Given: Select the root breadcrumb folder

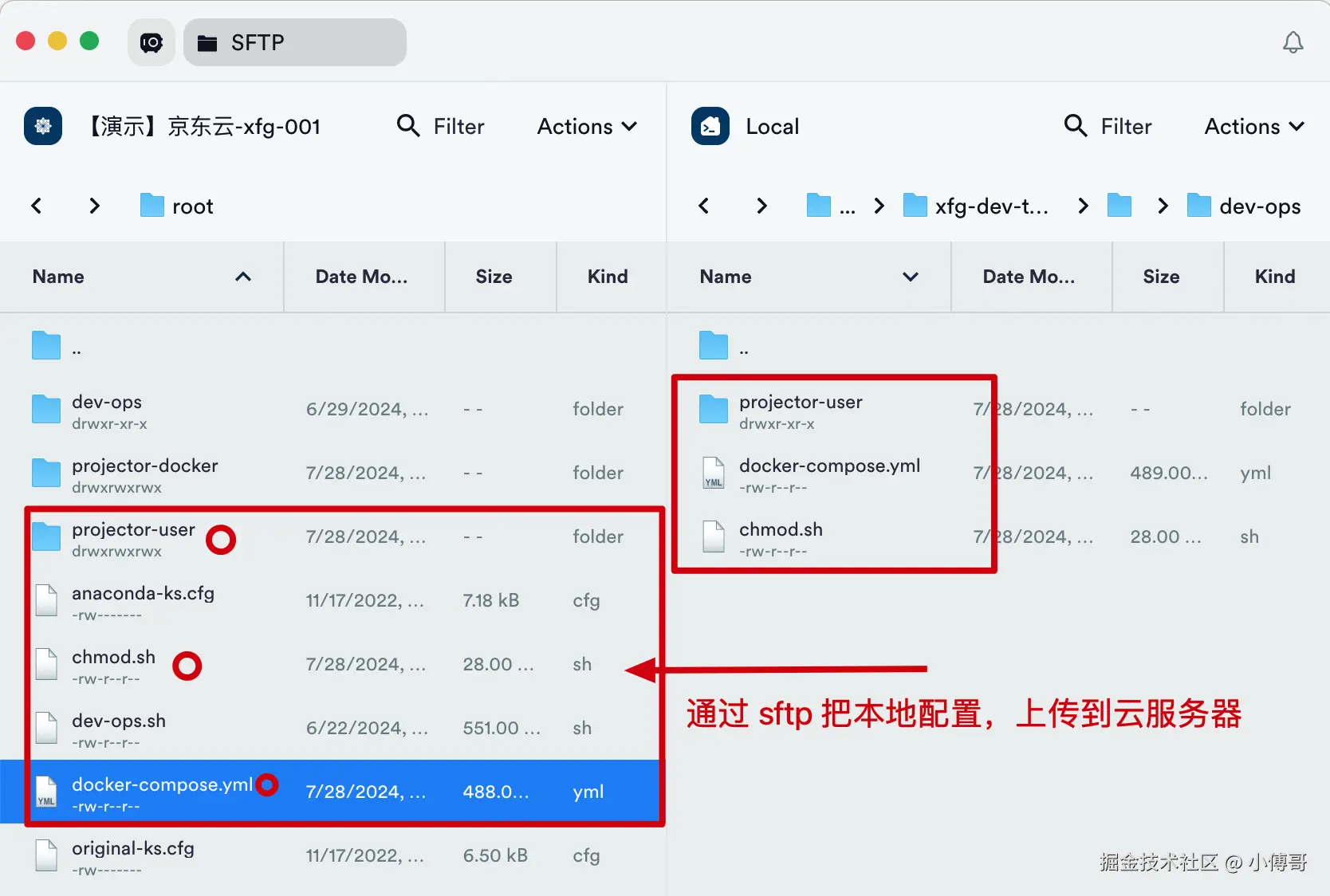Looking at the screenshot, I should (177, 206).
